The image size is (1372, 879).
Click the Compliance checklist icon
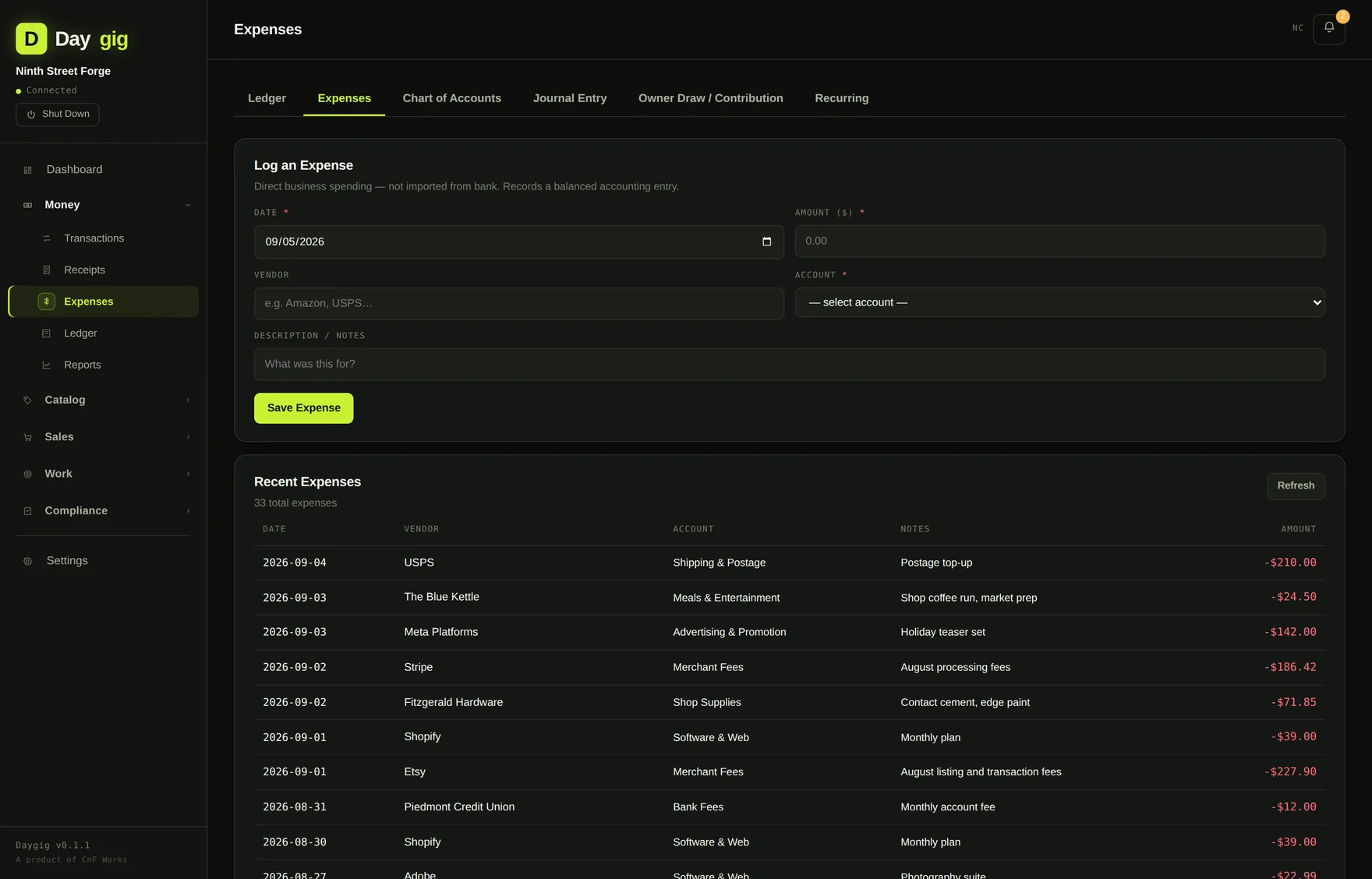tap(28, 511)
